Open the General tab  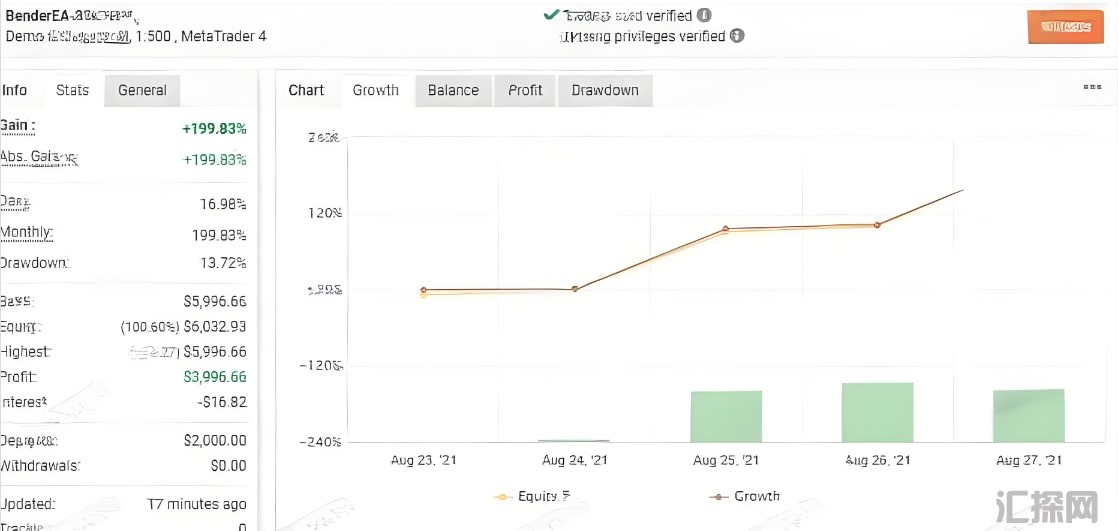click(x=142, y=90)
